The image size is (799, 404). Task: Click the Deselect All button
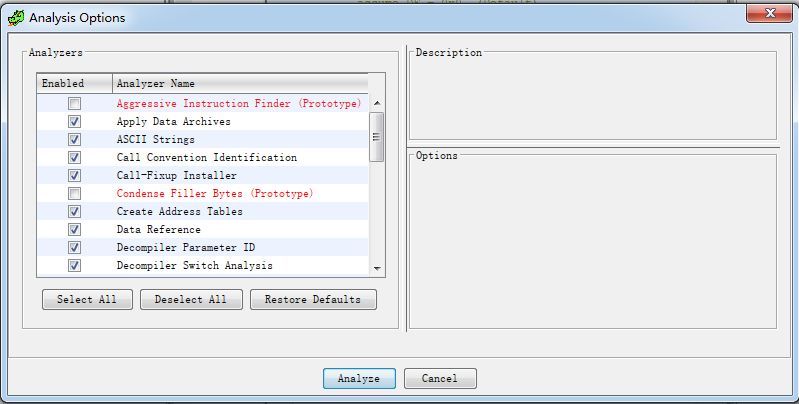190,300
